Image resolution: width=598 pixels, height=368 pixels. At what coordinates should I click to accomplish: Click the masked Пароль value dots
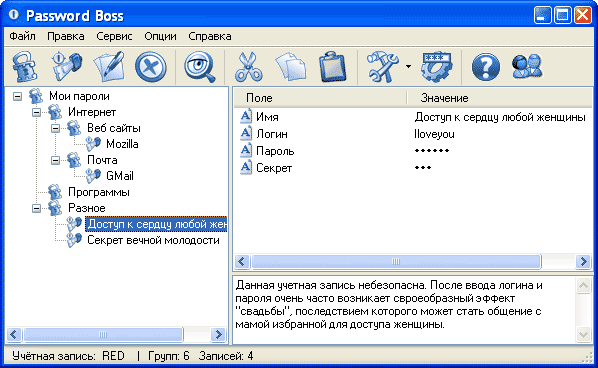(432, 151)
